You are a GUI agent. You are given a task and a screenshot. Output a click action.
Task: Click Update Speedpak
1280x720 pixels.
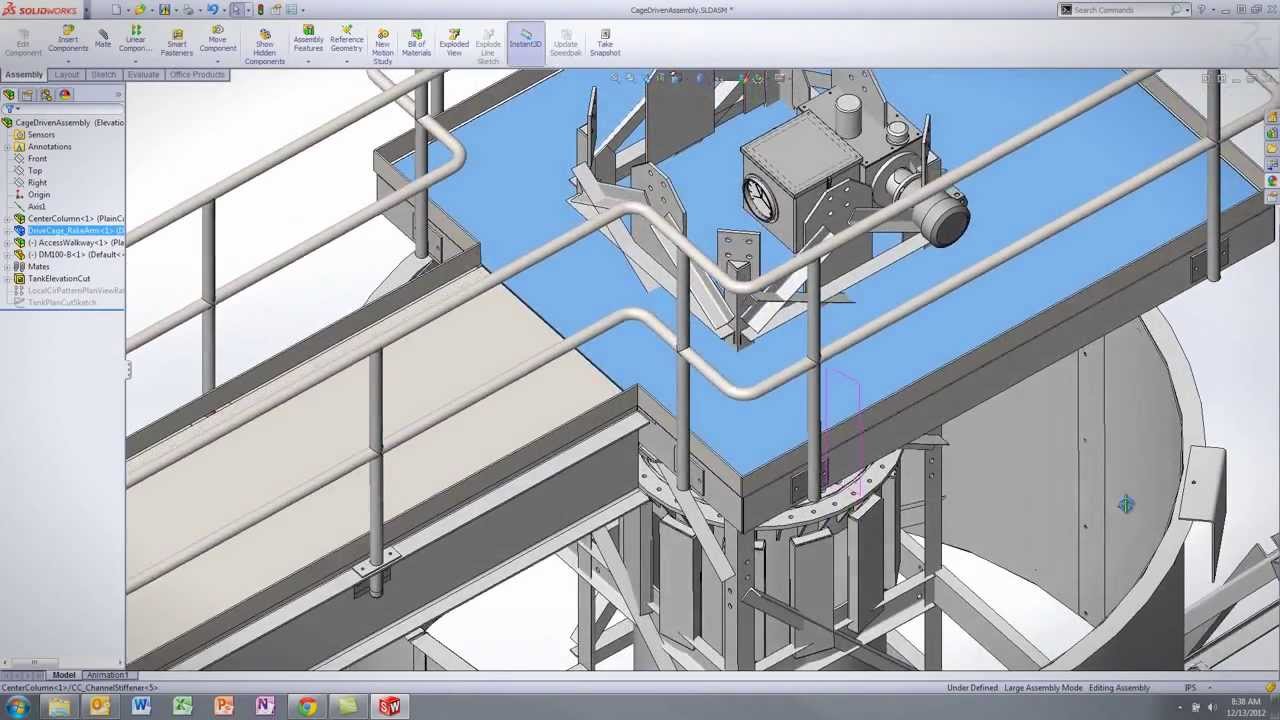coord(565,43)
